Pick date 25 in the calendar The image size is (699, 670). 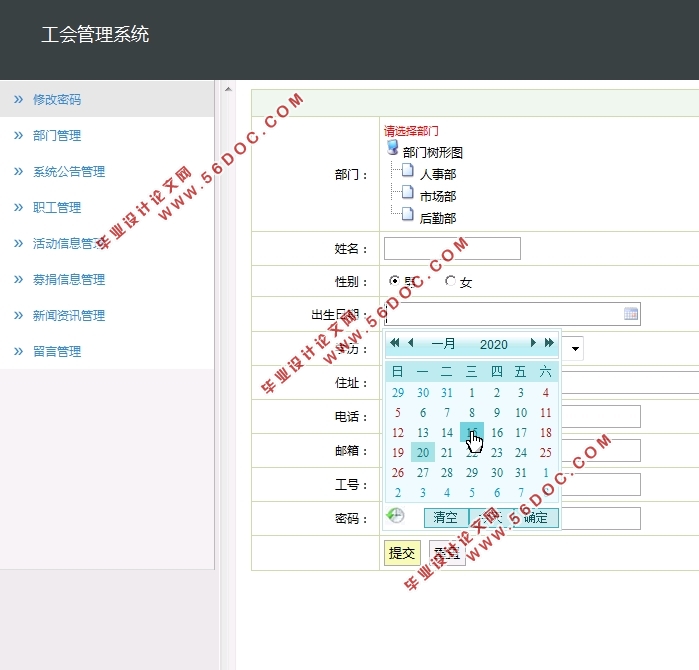coord(546,452)
